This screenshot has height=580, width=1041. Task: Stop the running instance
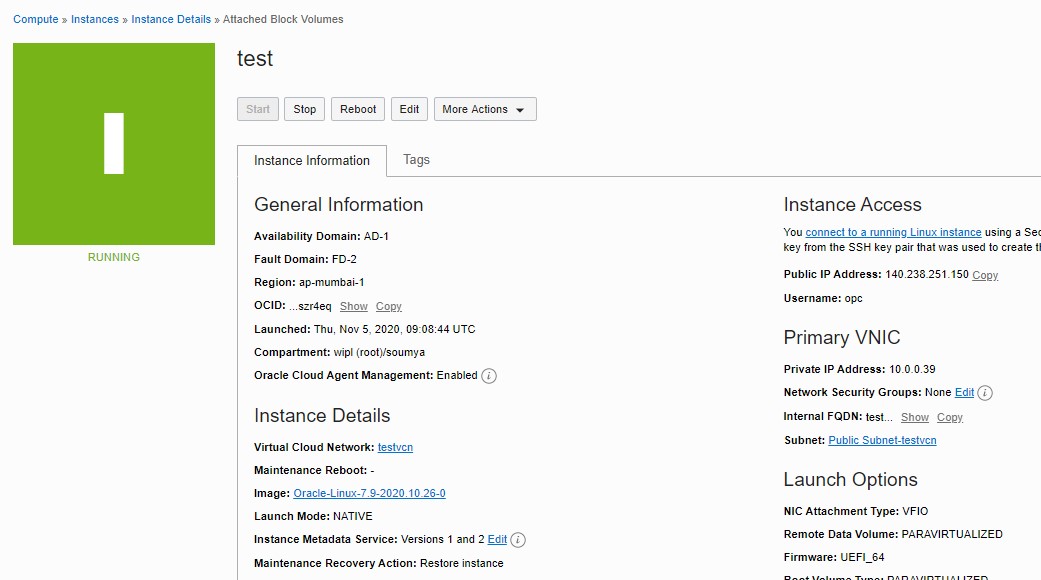point(304,109)
